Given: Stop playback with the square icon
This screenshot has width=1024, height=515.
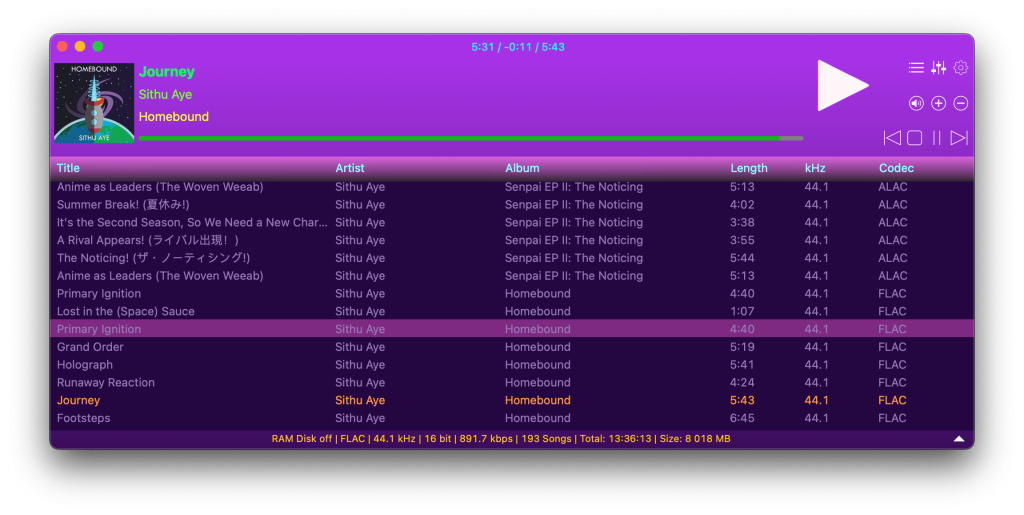Looking at the screenshot, I should [914, 138].
